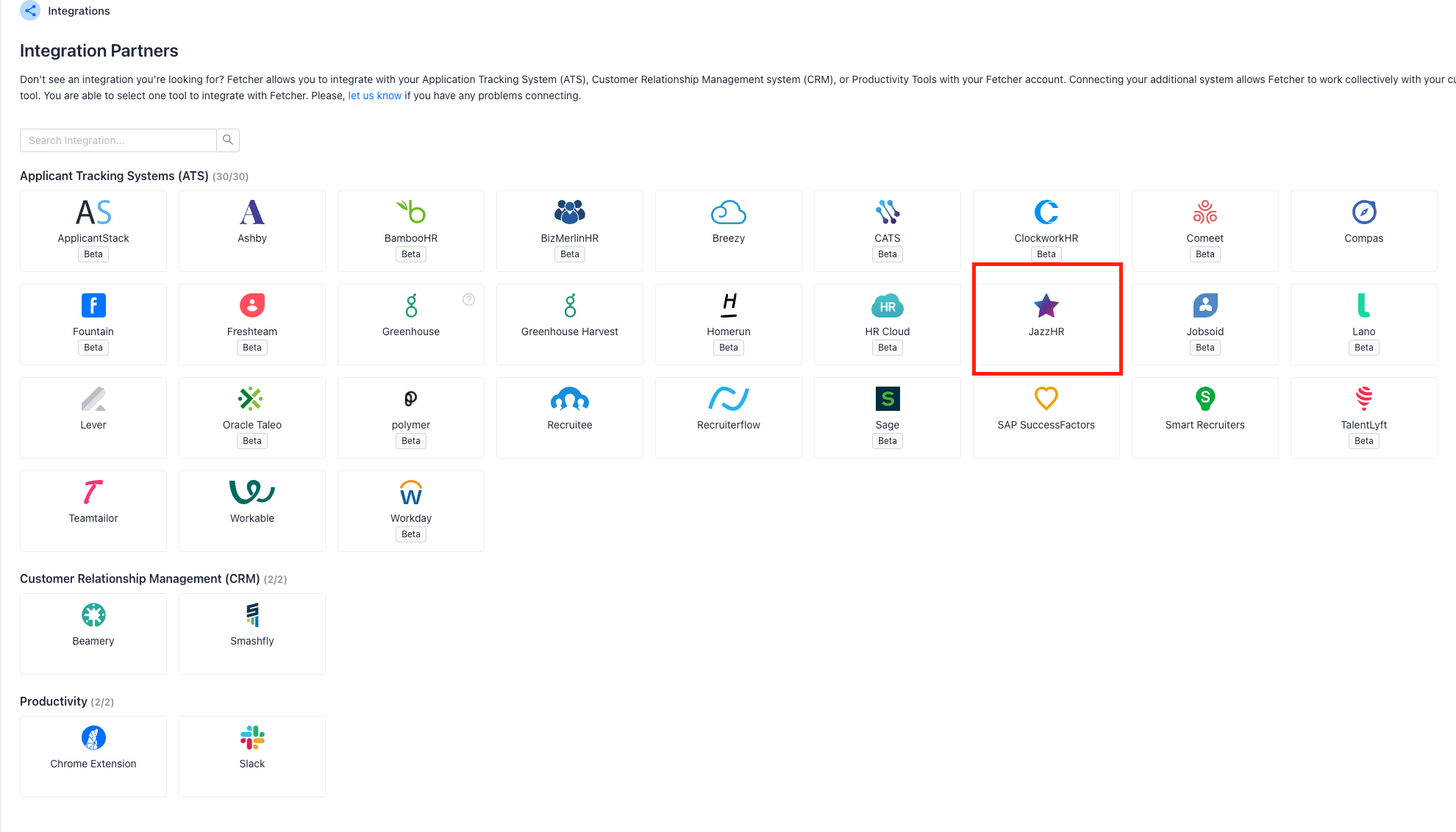The height and width of the screenshot is (832, 1456).
Task: Click the Integrations share icon in header
Action: [x=30, y=10]
